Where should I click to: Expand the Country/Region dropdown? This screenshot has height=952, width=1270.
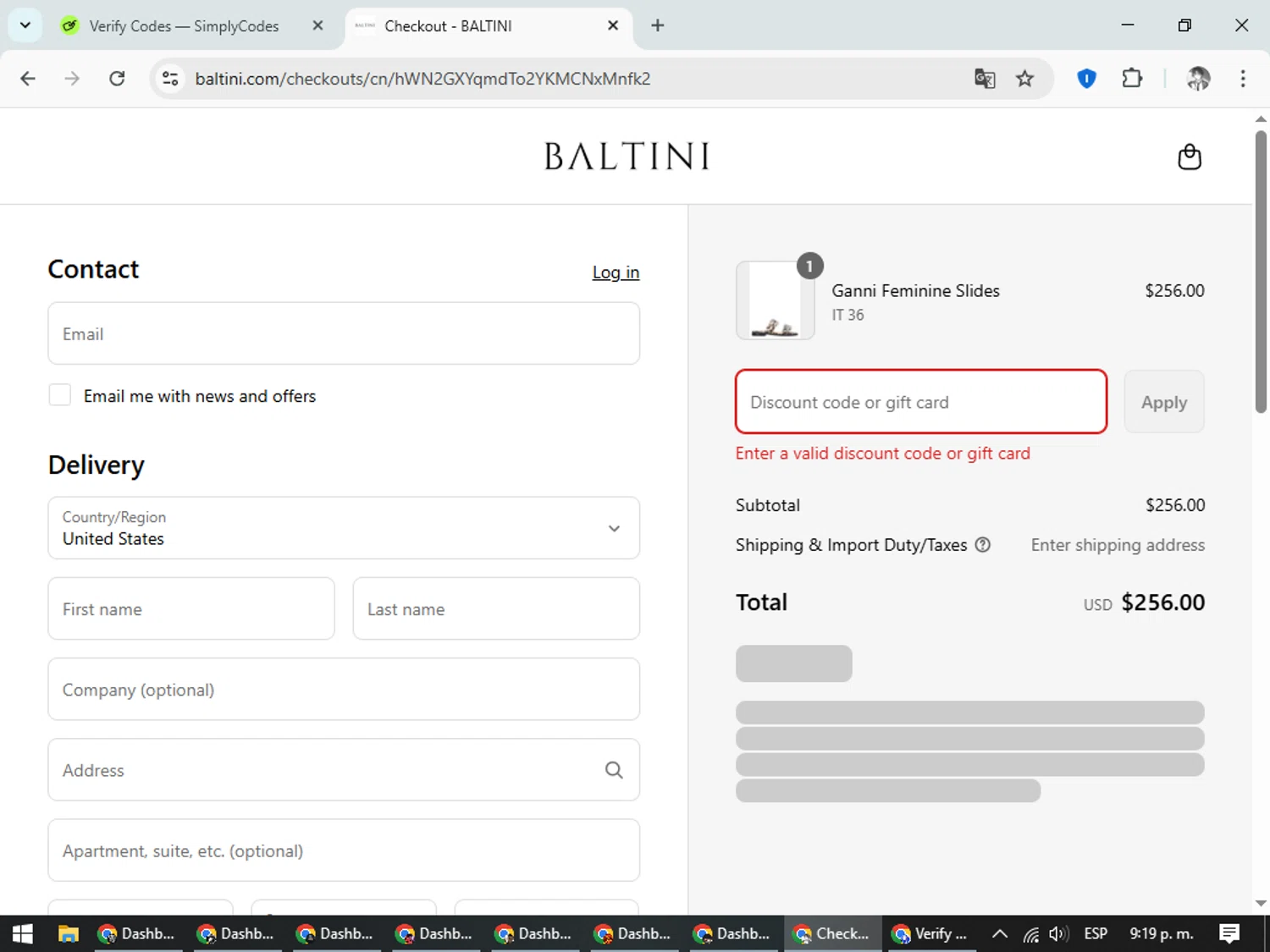[344, 528]
